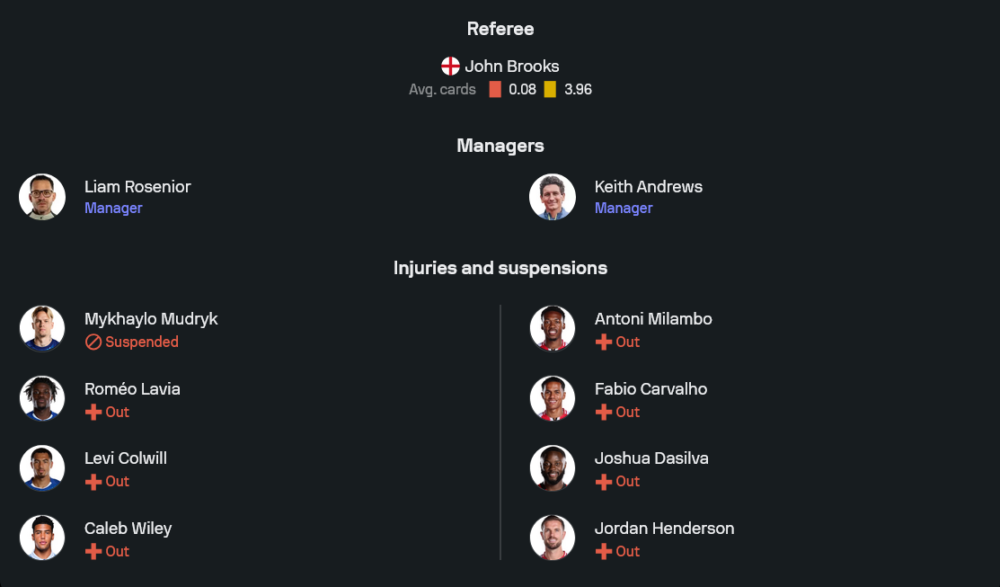Viewport: 1000px width, 587px height.
Task: Click Mykhaylo Mudryk's suspended icon
Action: pos(93,342)
